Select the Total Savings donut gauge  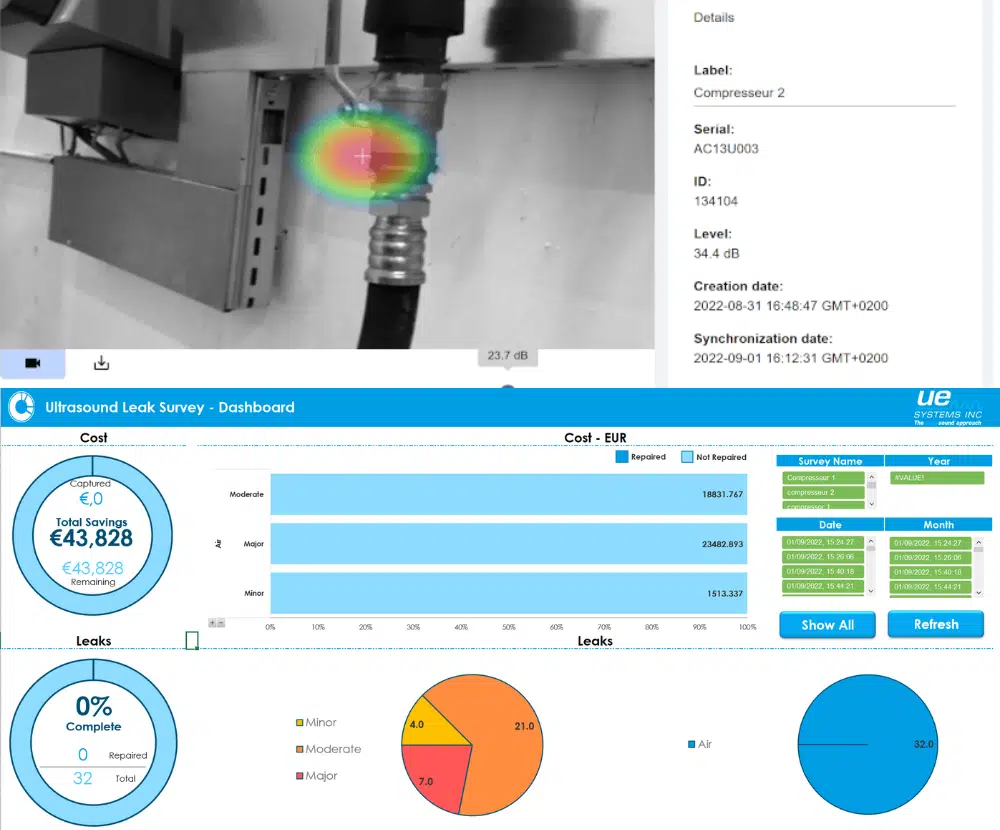pyautogui.click(x=93, y=535)
